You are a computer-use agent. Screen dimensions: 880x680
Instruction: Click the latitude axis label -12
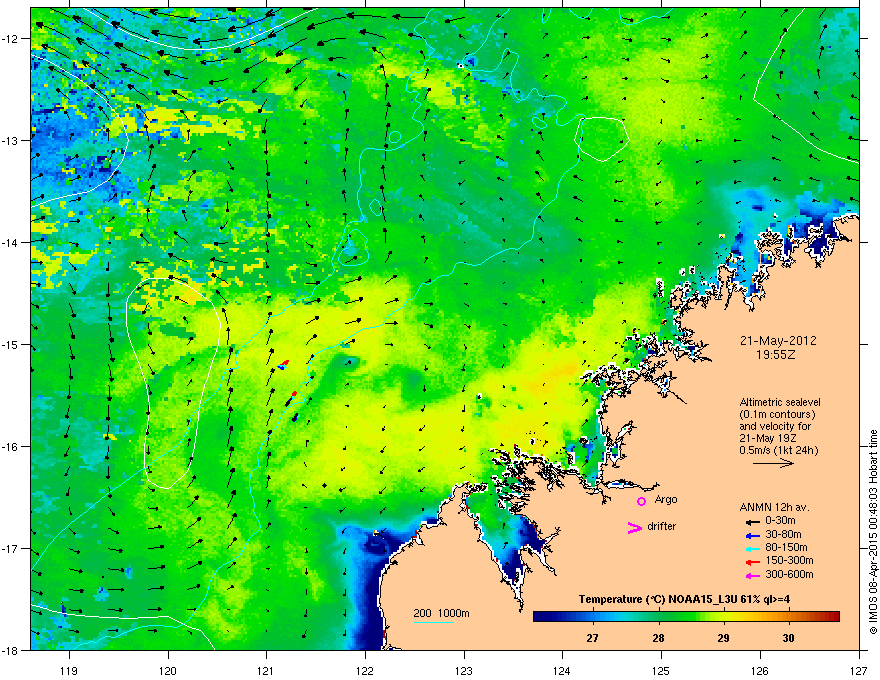pos(11,39)
